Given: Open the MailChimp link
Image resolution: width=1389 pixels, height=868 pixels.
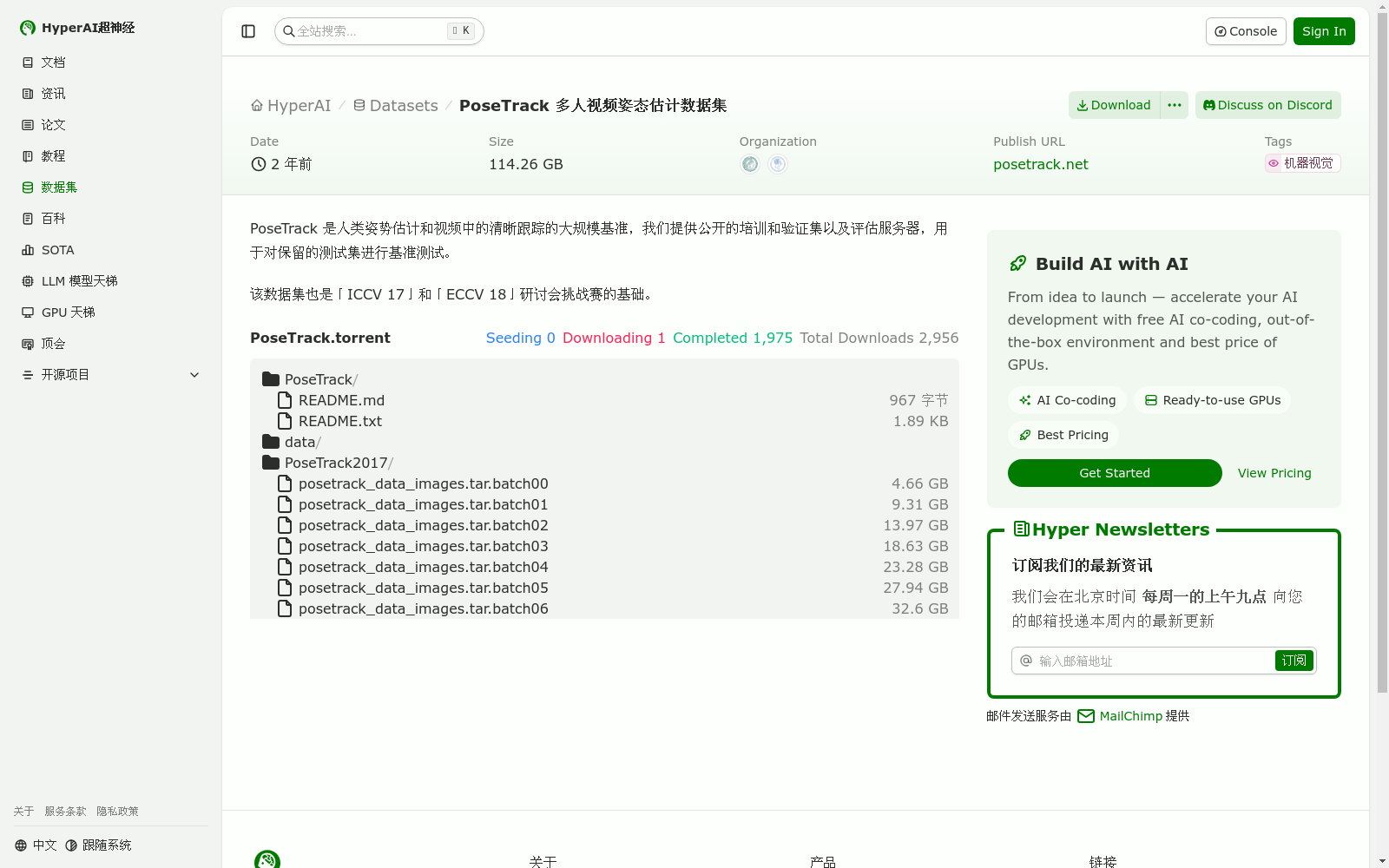Looking at the screenshot, I should tap(1120, 716).
